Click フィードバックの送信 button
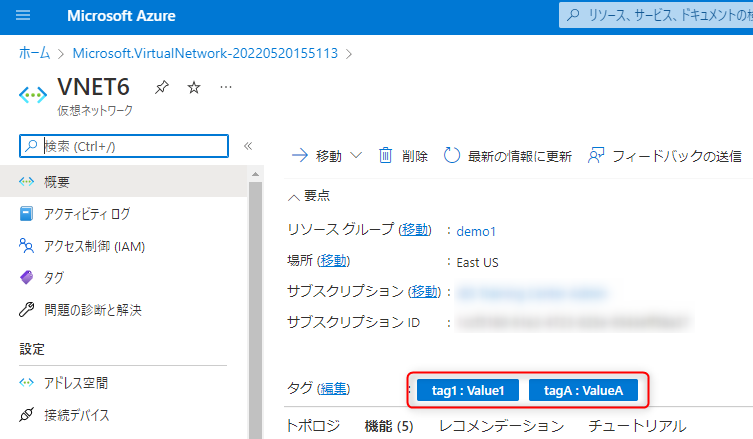 (x=665, y=156)
